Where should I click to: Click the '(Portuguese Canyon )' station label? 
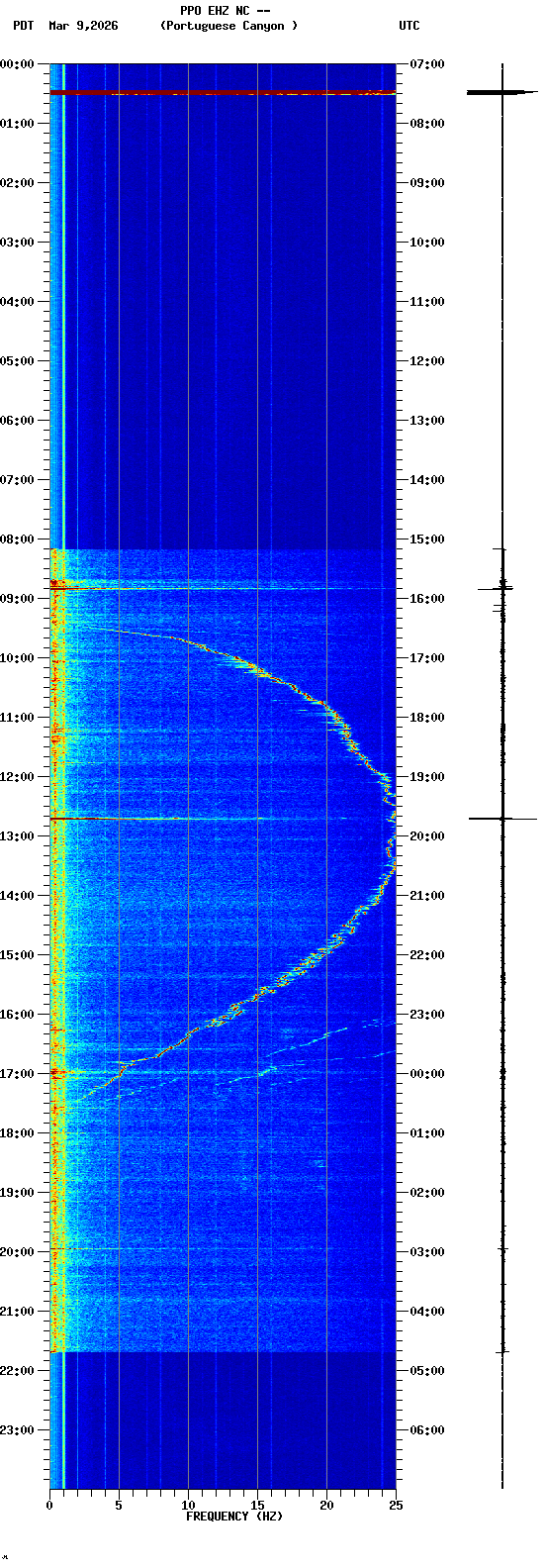click(228, 26)
